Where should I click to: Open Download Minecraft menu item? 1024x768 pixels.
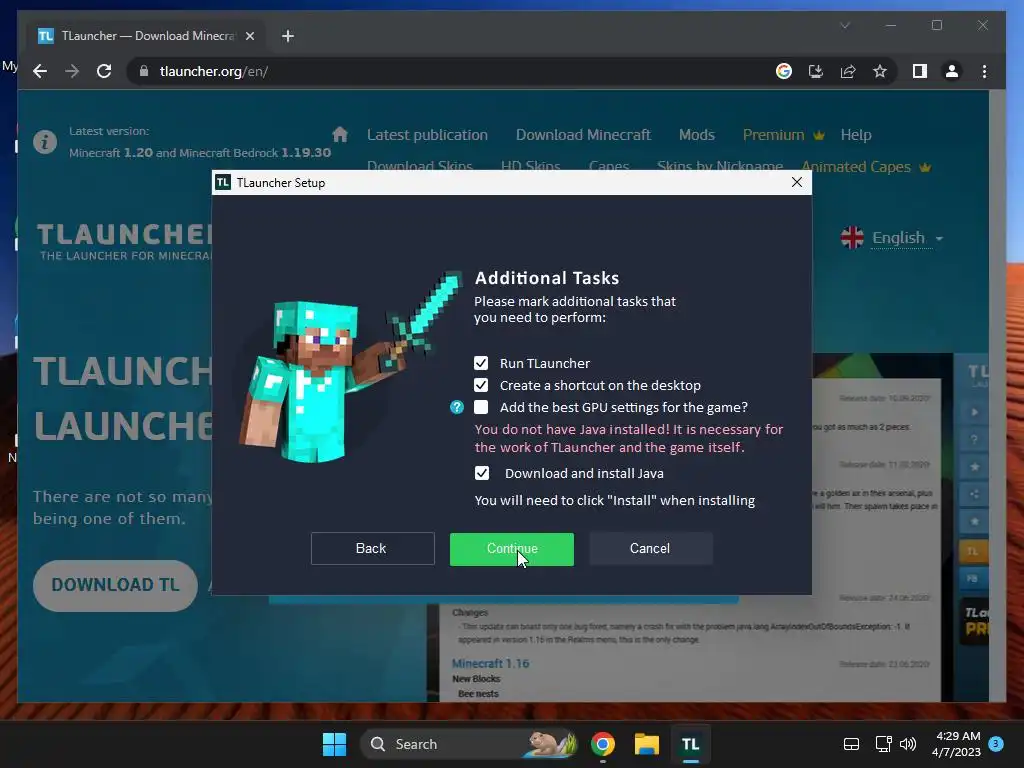[x=583, y=135]
